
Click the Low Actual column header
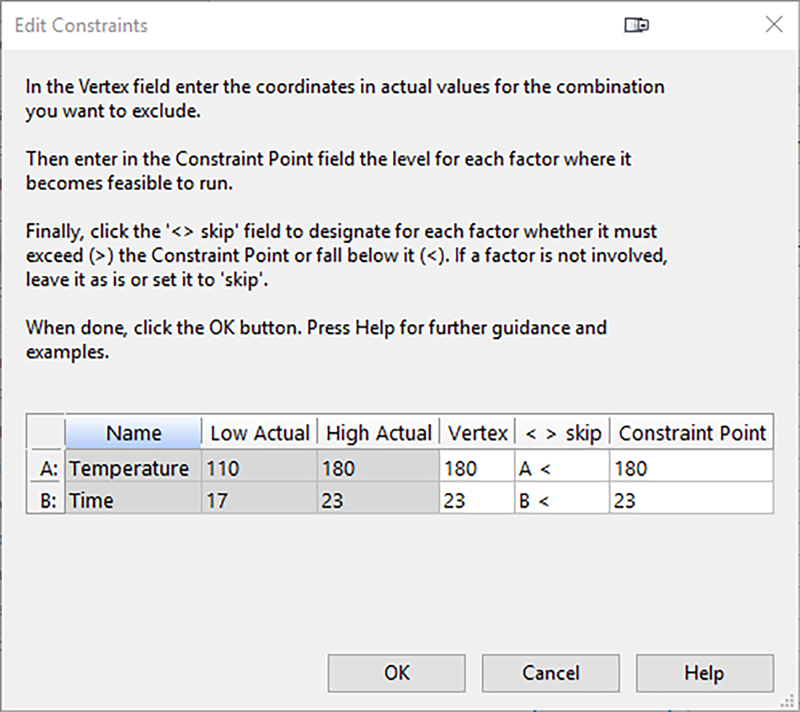click(x=259, y=434)
